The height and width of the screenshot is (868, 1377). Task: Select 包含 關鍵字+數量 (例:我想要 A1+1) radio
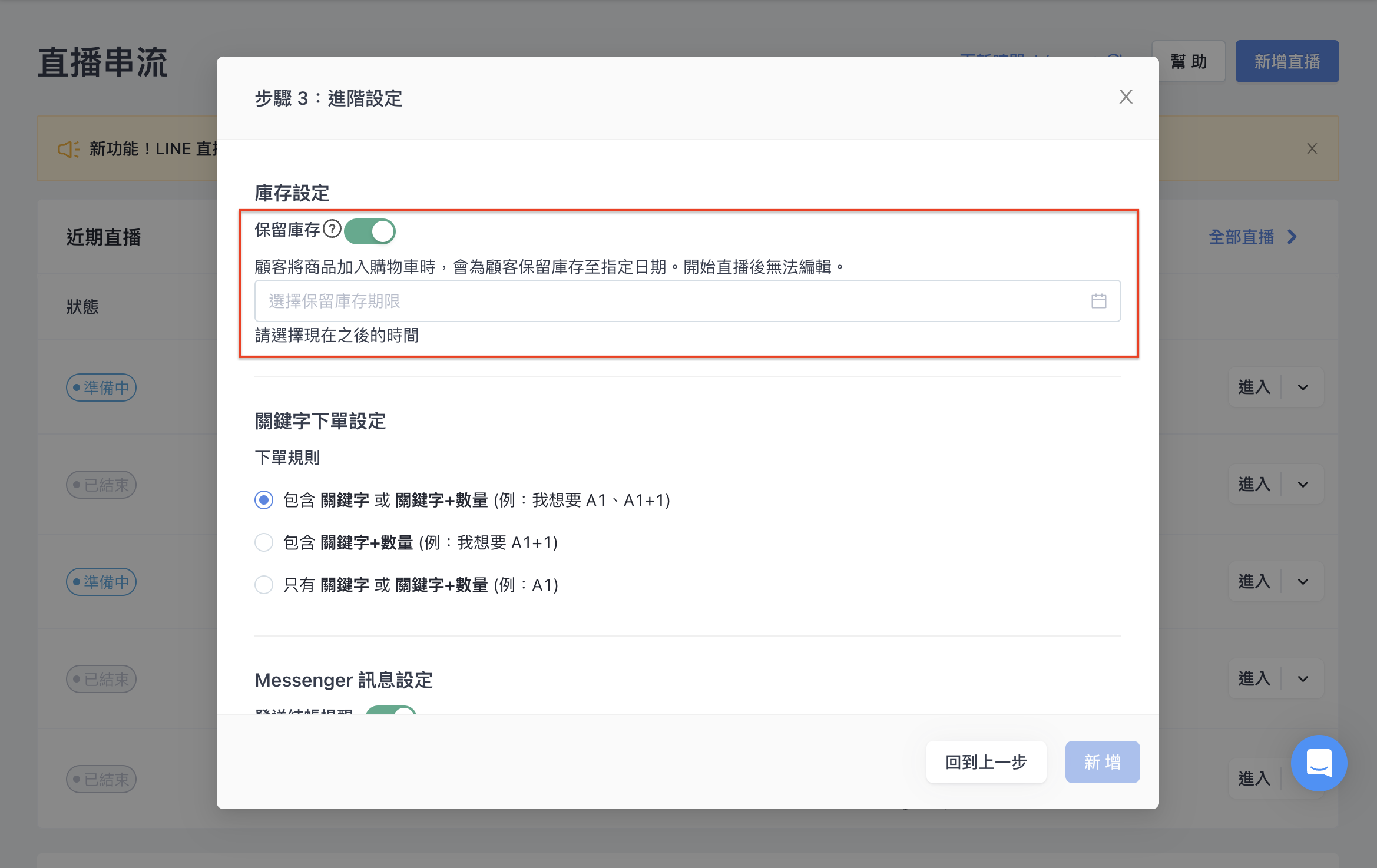(264, 542)
